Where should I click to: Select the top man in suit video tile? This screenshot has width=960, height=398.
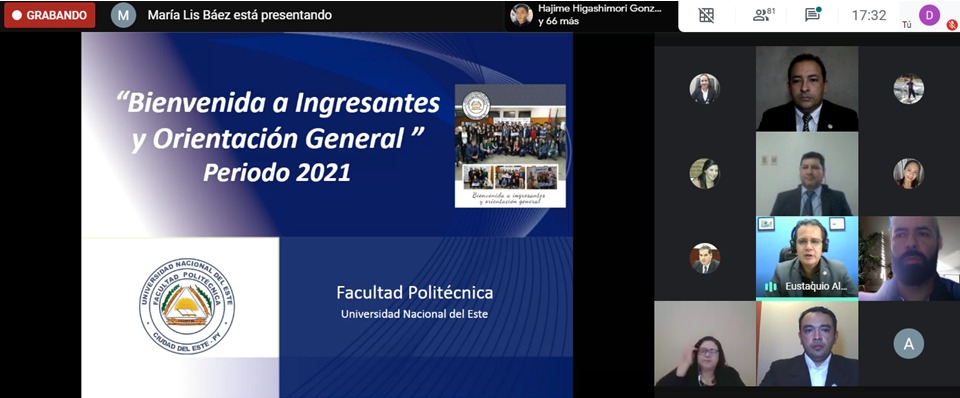pos(807,89)
